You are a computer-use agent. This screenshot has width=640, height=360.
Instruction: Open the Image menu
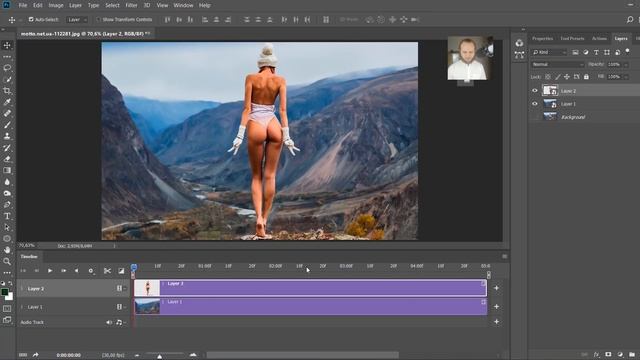[x=56, y=5]
